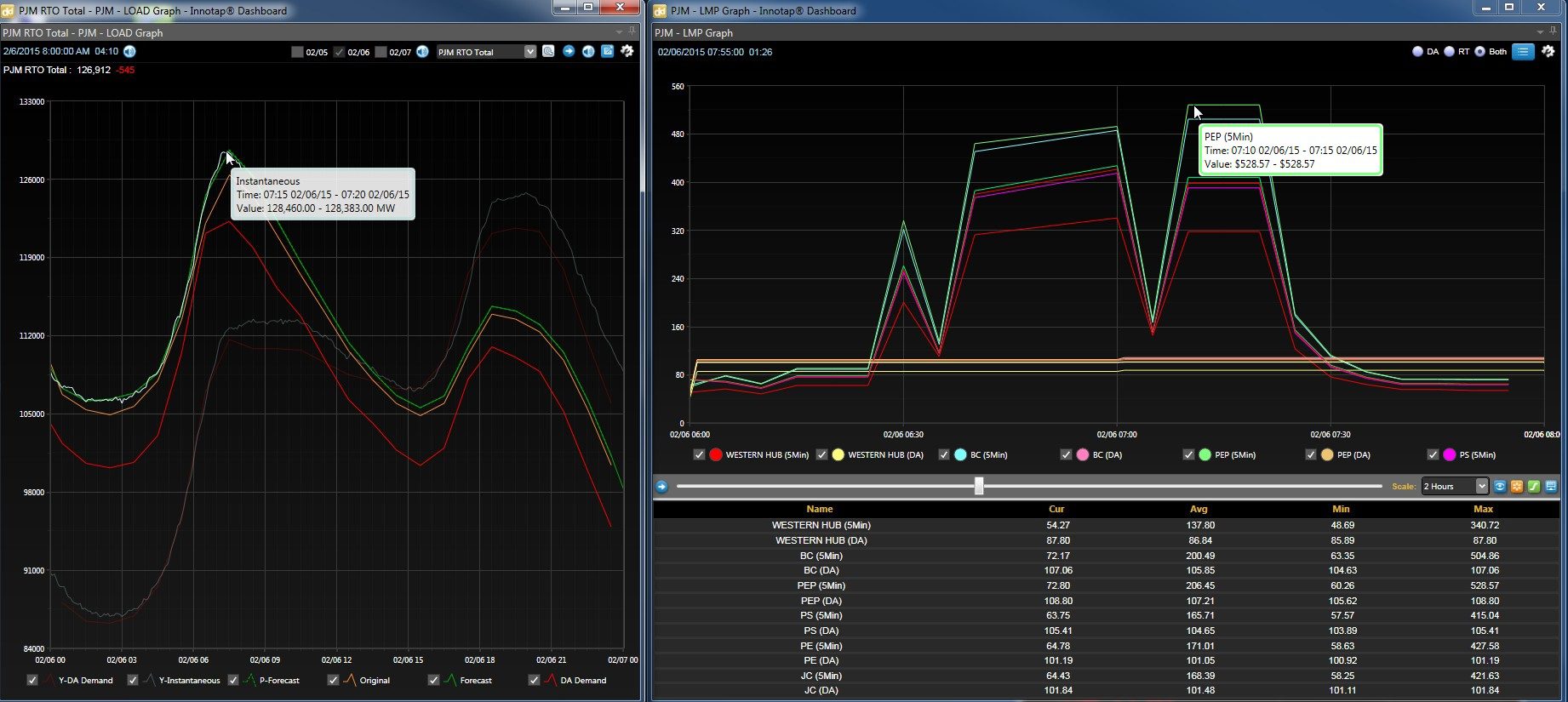Image resolution: width=1568 pixels, height=702 pixels.
Task: Uncheck the 02/06 date checkbox
Action: [339, 52]
